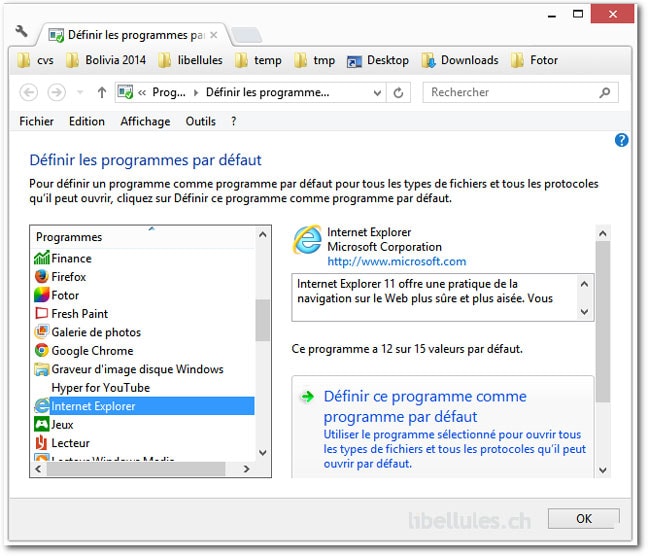648x556 pixels.
Task: Expand the Prog... breadcrumb arrow
Action: (196, 93)
